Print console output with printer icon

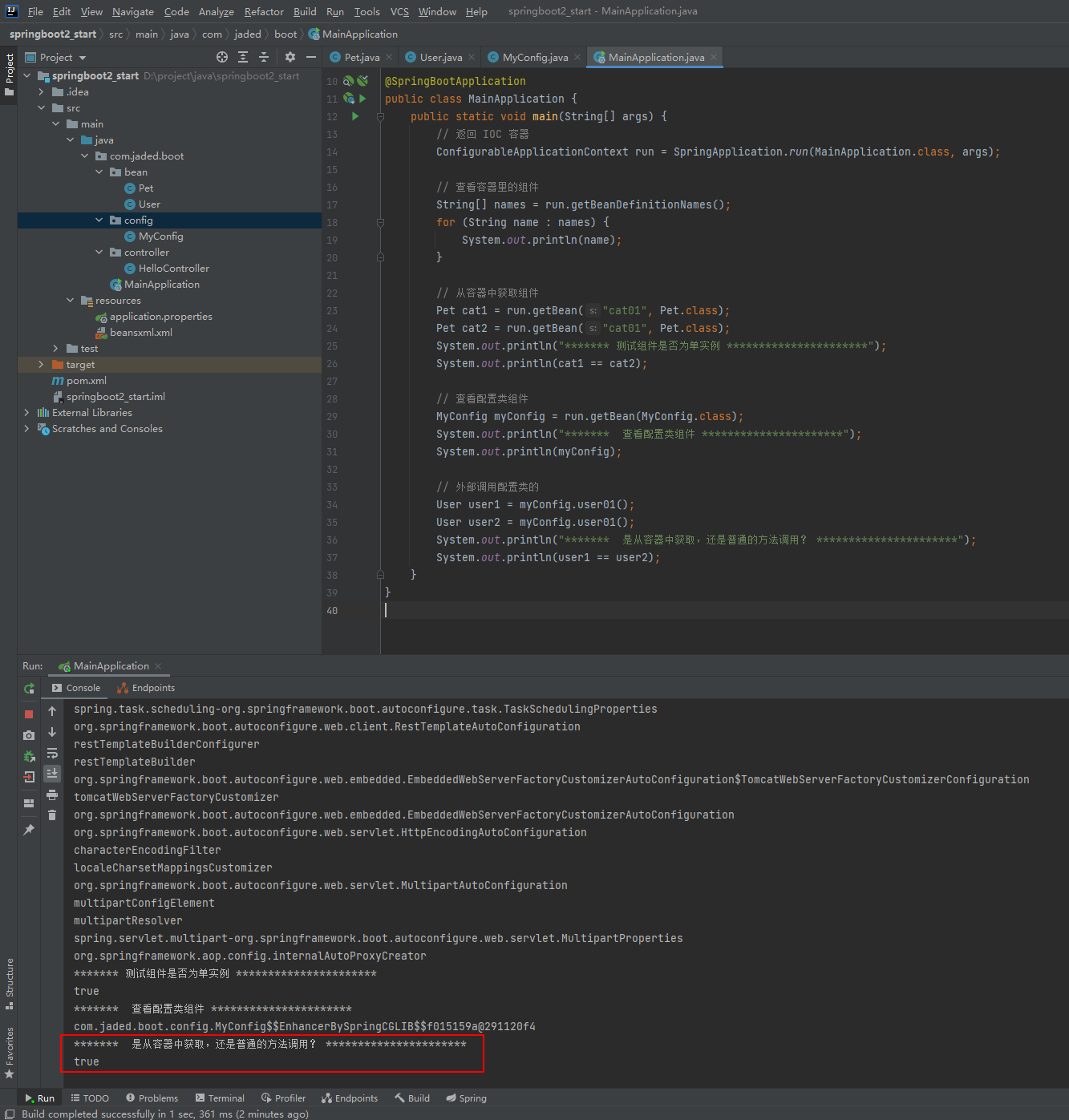[52, 795]
